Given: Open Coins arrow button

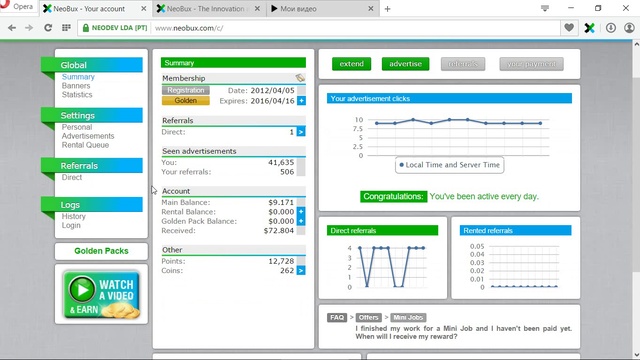Looking at the screenshot, I should 301,270.
